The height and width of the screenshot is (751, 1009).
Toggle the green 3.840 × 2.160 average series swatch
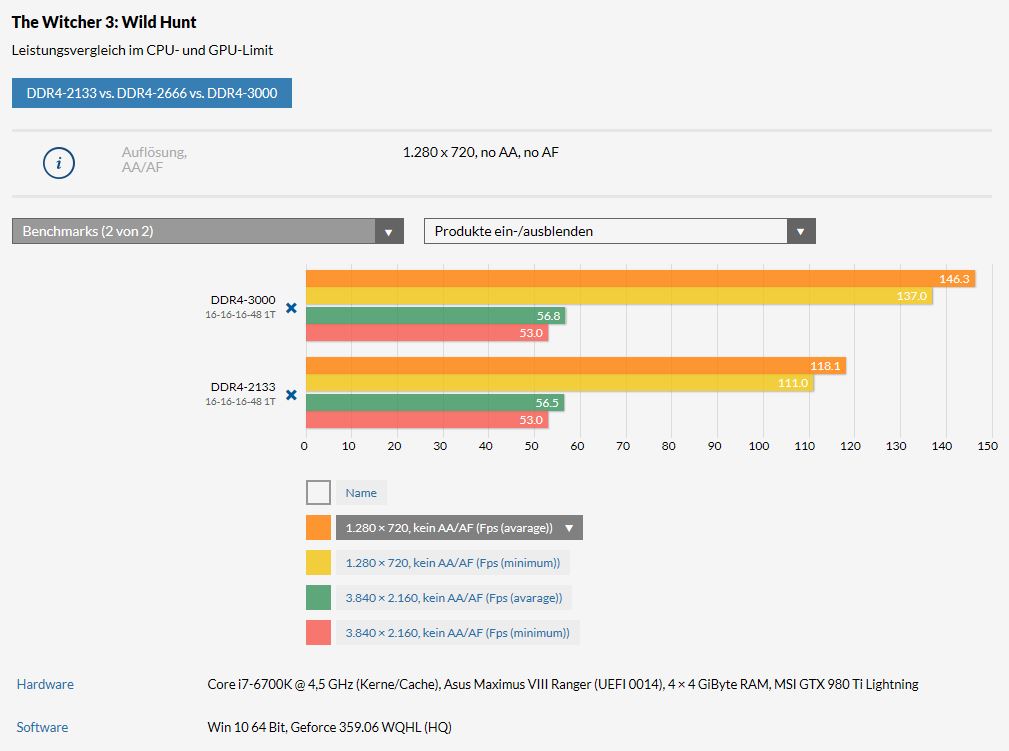pos(319,598)
